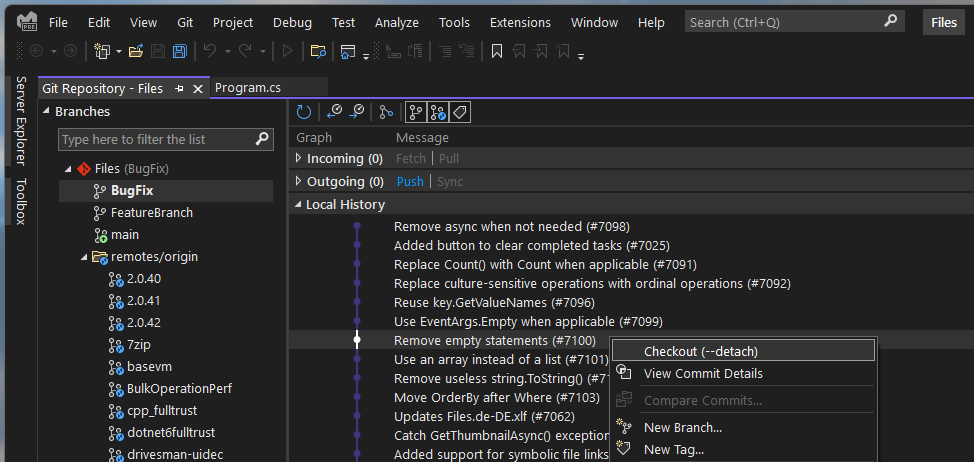Click the search magnifier icon in Search box

tap(890, 22)
